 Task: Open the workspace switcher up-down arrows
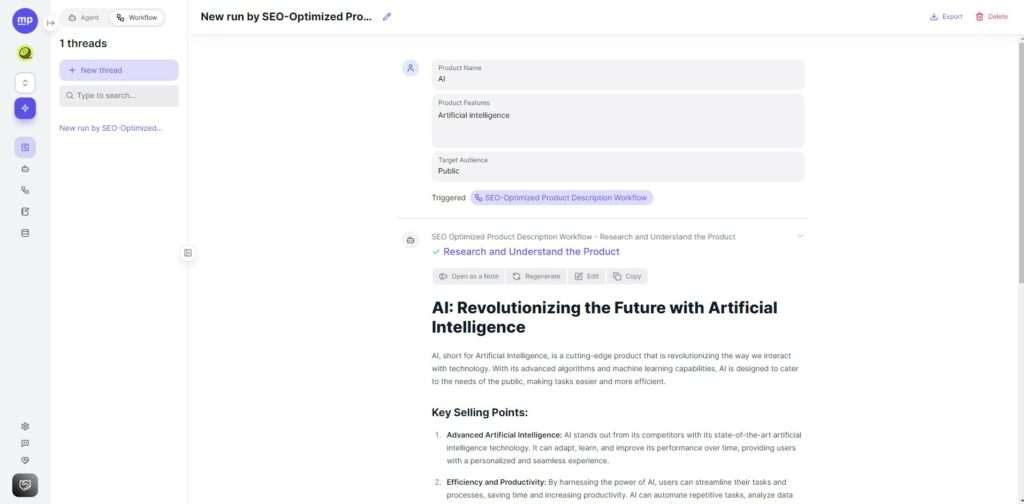[25, 83]
